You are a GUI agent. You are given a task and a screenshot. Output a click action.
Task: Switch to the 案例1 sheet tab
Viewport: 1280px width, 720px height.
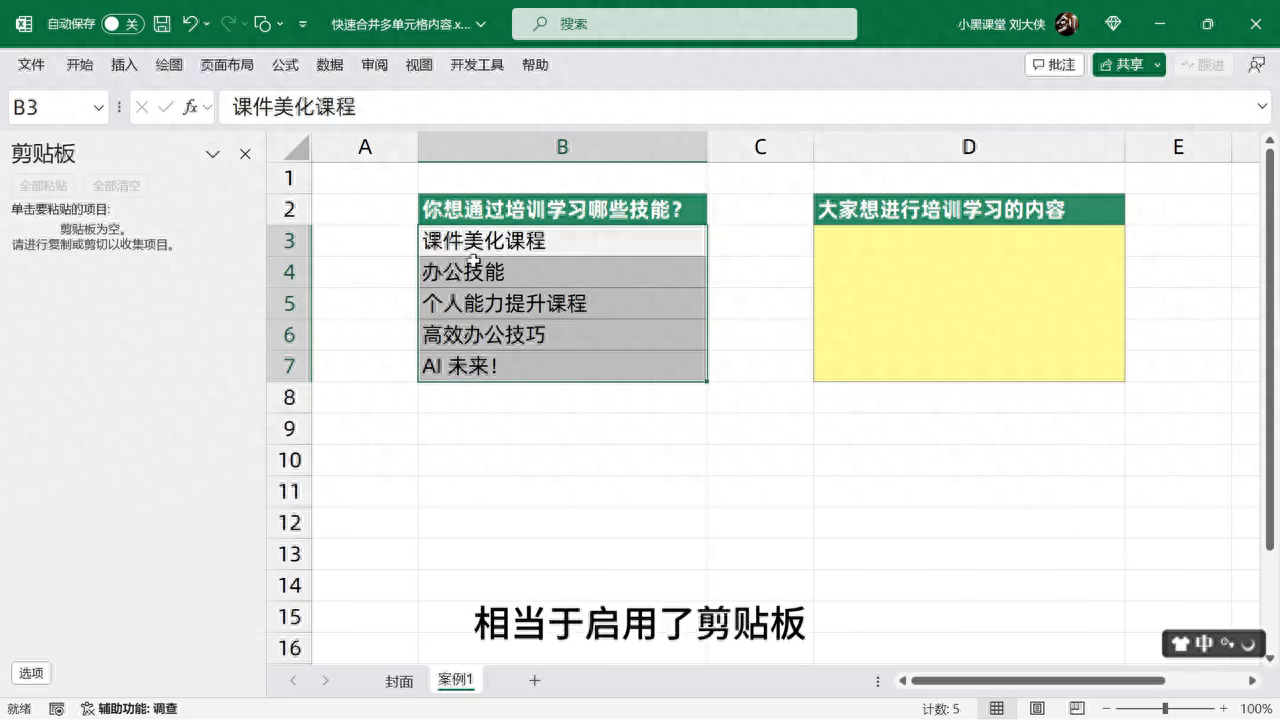click(x=455, y=680)
